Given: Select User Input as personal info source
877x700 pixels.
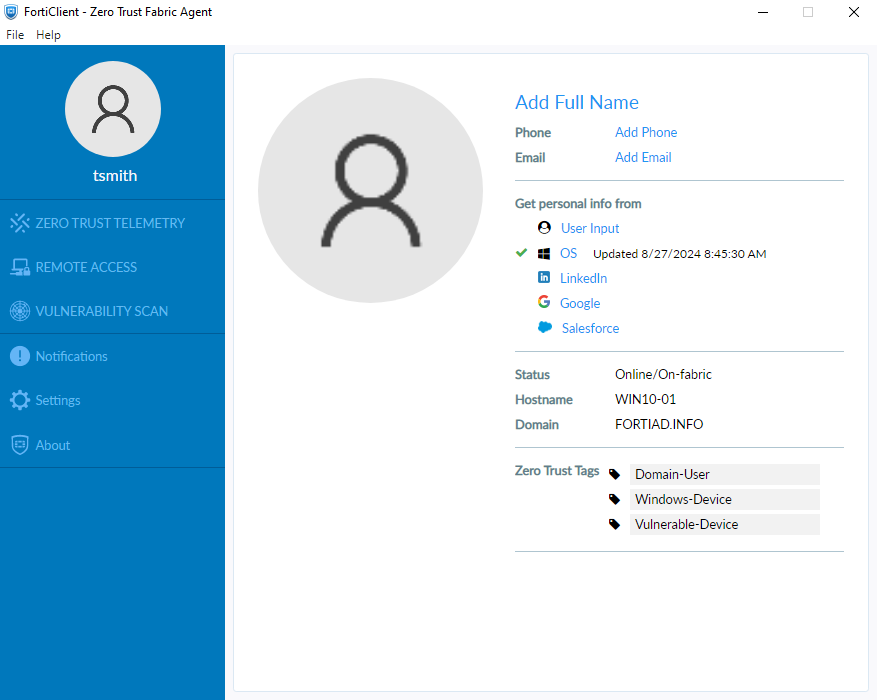Looking at the screenshot, I should point(590,229).
